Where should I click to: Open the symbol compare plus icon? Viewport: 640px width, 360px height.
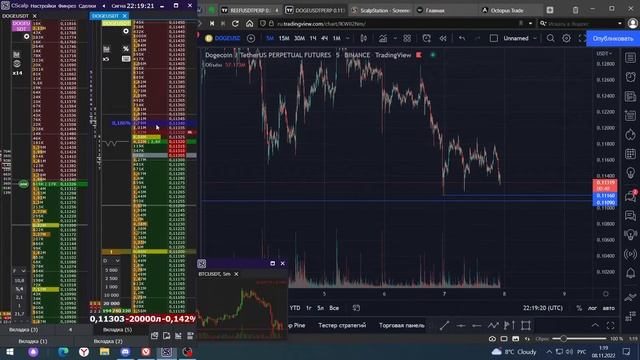point(251,38)
